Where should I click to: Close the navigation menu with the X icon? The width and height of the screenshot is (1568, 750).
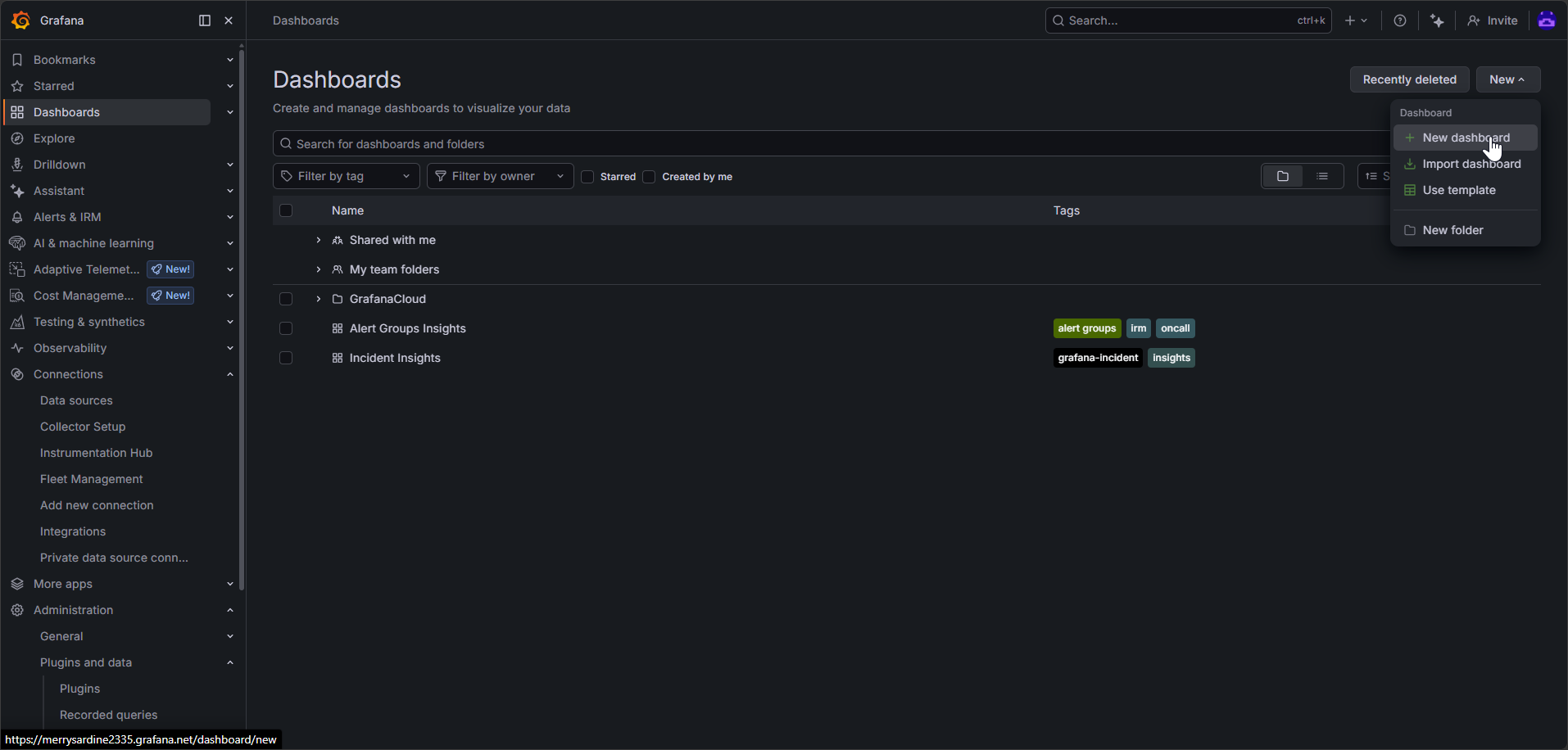click(229, 20)
